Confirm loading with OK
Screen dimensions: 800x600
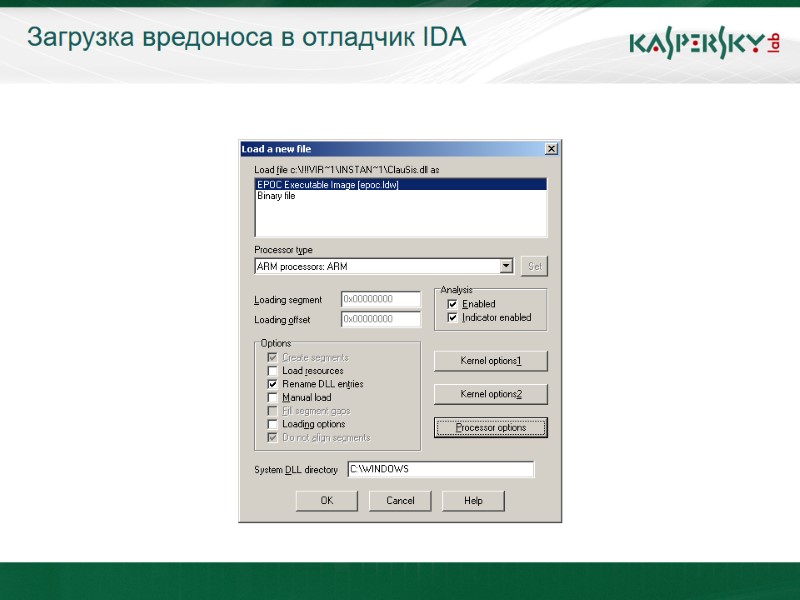click(x=326, y=500)
